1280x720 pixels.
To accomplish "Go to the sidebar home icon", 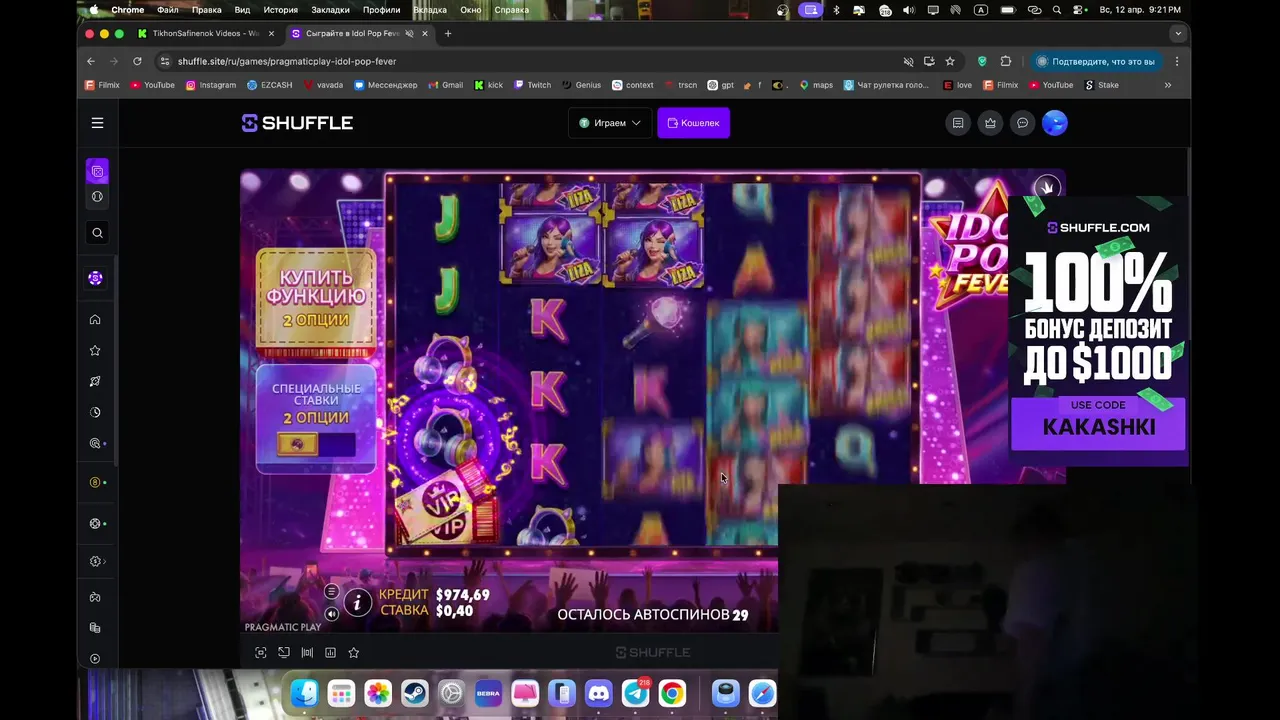I will click(x=95, y=320).
